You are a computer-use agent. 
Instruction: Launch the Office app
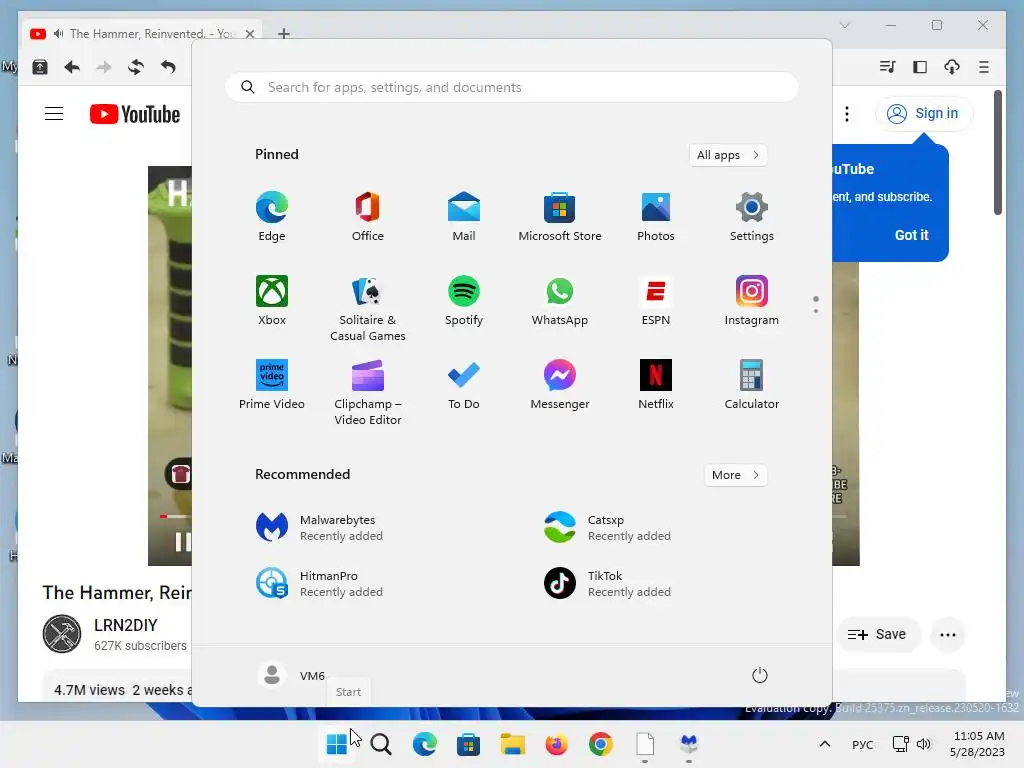pyautogui.click(x=368, y=217)
